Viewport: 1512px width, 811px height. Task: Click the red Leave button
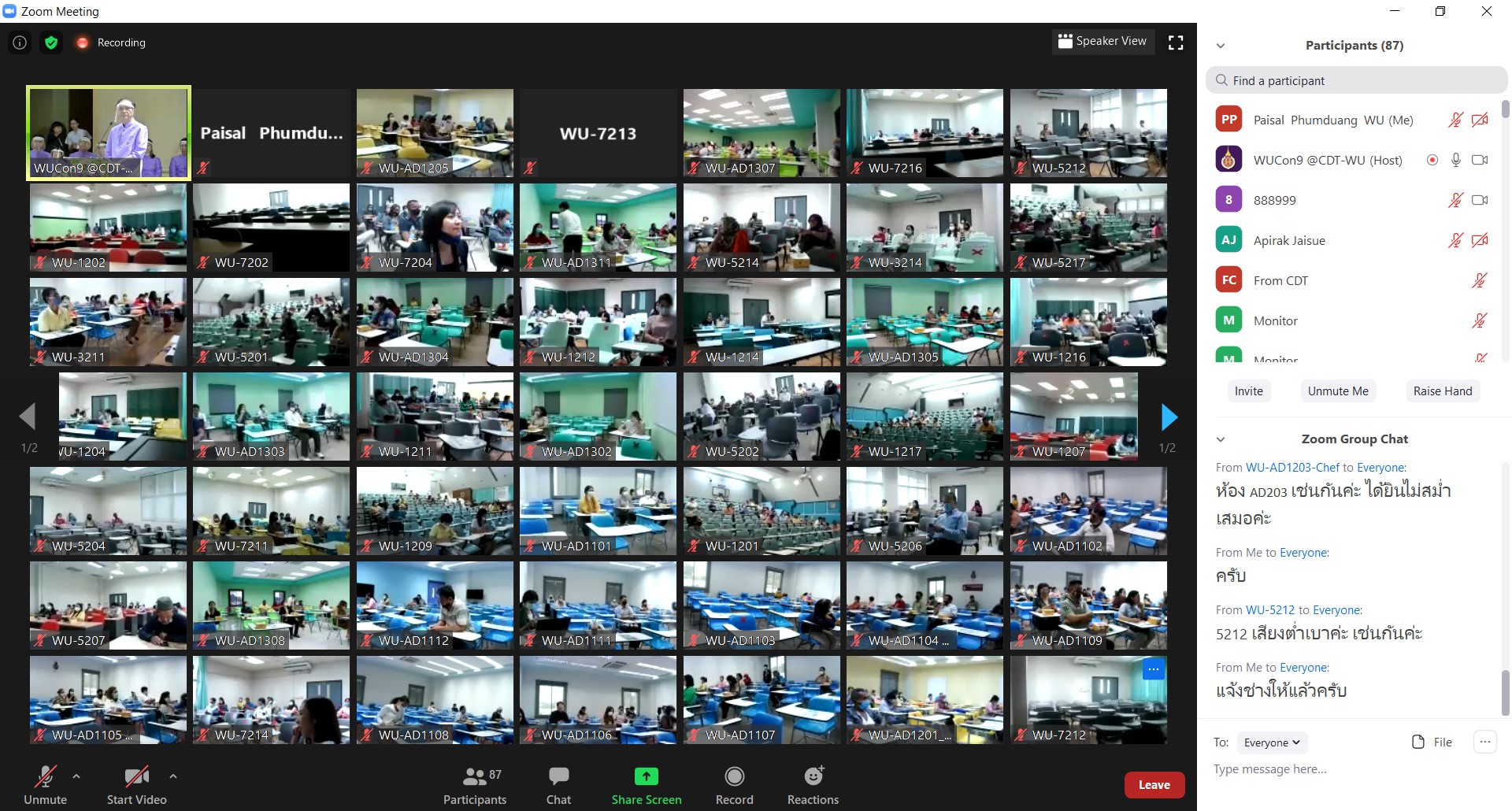pyautogui.click(x=1154, y=785)
